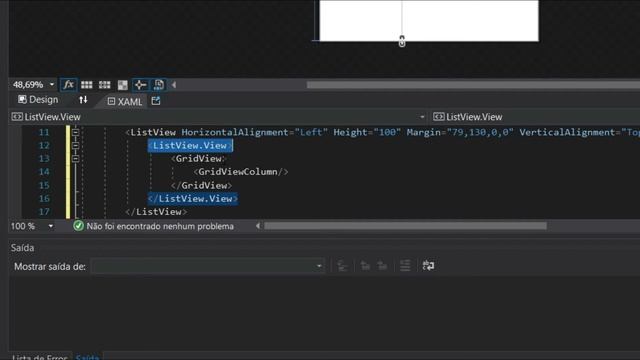
Task: Switch to the XAML tab
Action: [x=125, y=102]
